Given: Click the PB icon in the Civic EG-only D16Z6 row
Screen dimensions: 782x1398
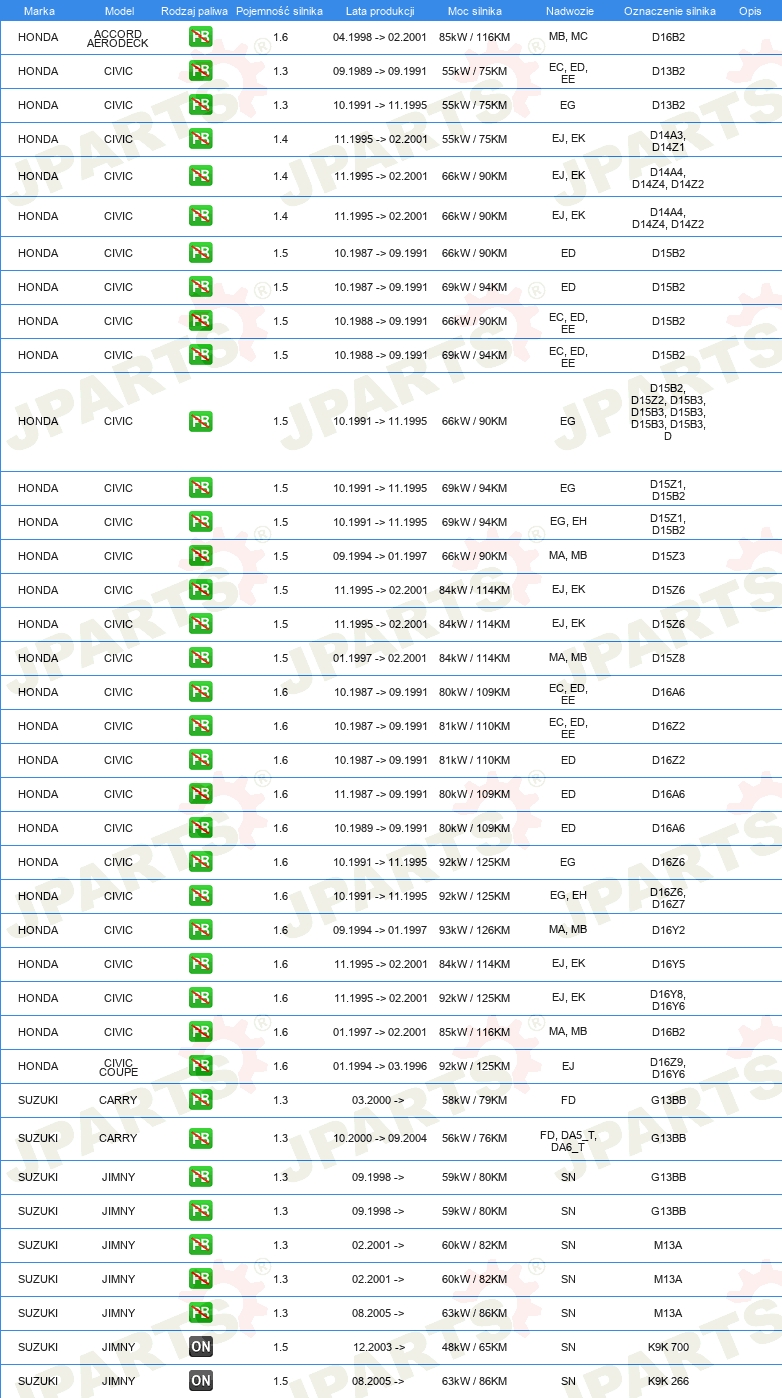Looking at the screenshot, I should click(x=200, y=862).
